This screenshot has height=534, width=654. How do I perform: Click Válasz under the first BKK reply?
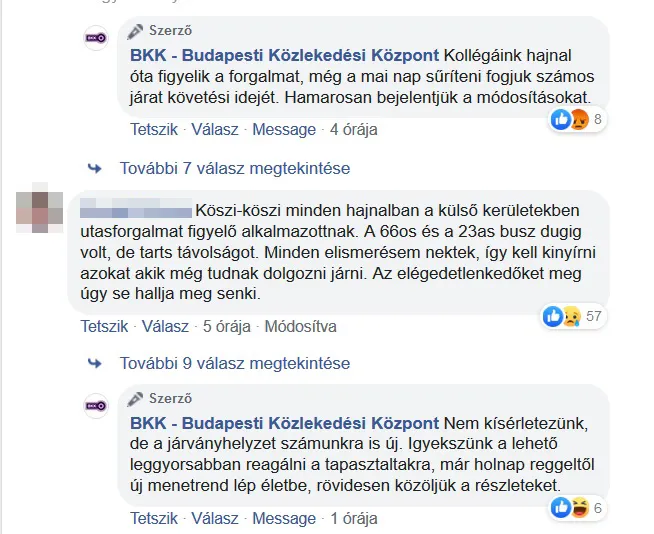[x=213, y=129]
